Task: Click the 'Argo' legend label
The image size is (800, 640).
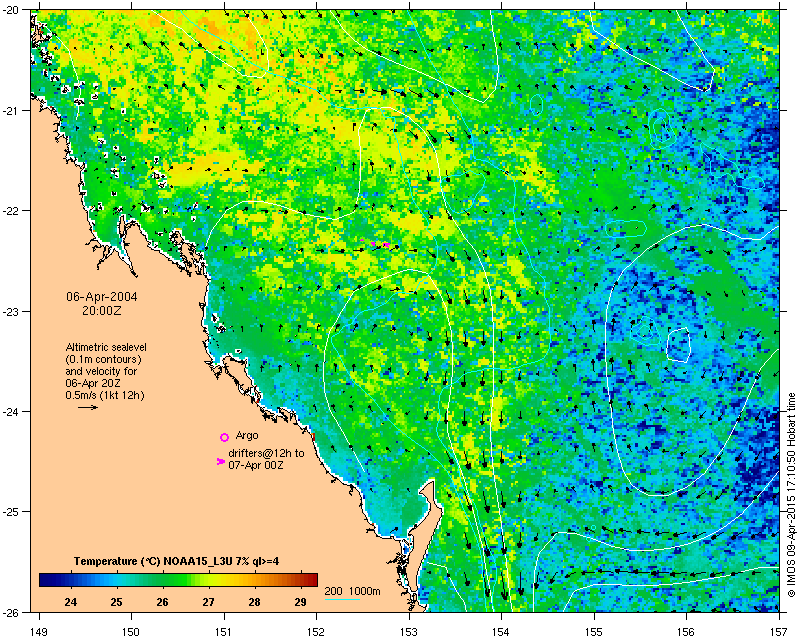Action: [247, 436]
